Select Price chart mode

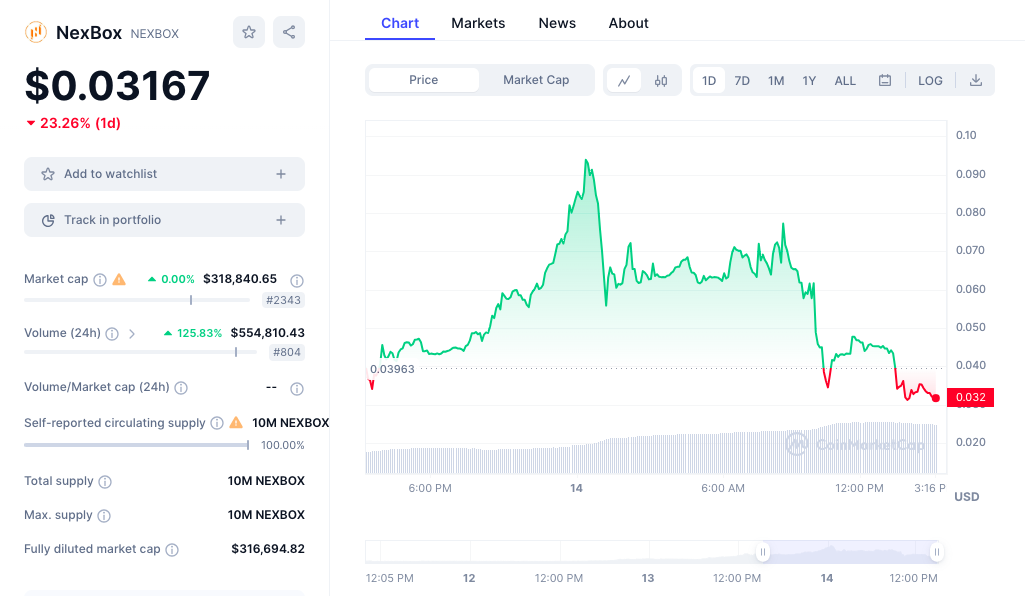pyautogui.click(x=424, y=80)
